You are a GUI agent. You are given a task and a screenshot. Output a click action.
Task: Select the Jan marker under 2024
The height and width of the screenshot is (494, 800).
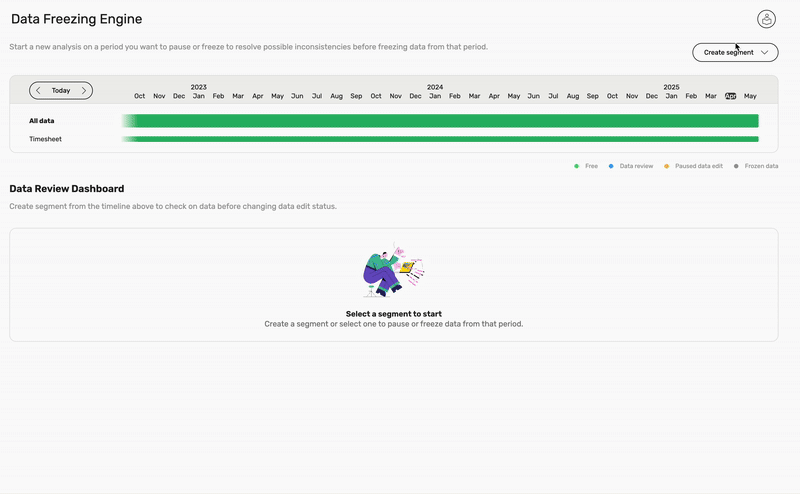pos(435,96)
